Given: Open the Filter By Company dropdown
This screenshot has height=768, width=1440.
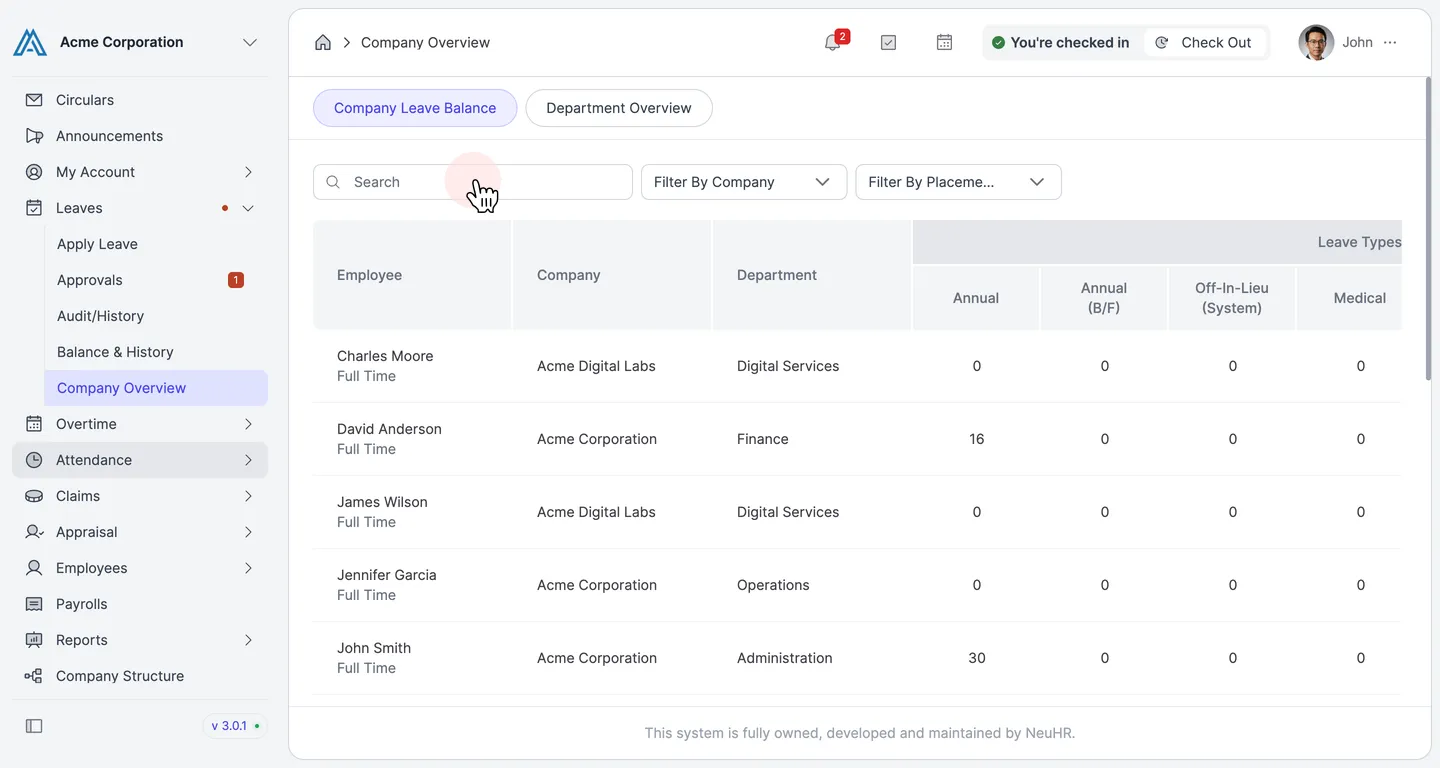Looking at the screenshot, I should coord(744,182).
